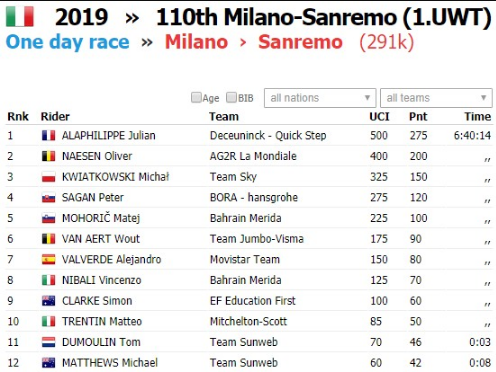
Task: Click the Italian flag icon beside 2019
Action: coord(20,17)
